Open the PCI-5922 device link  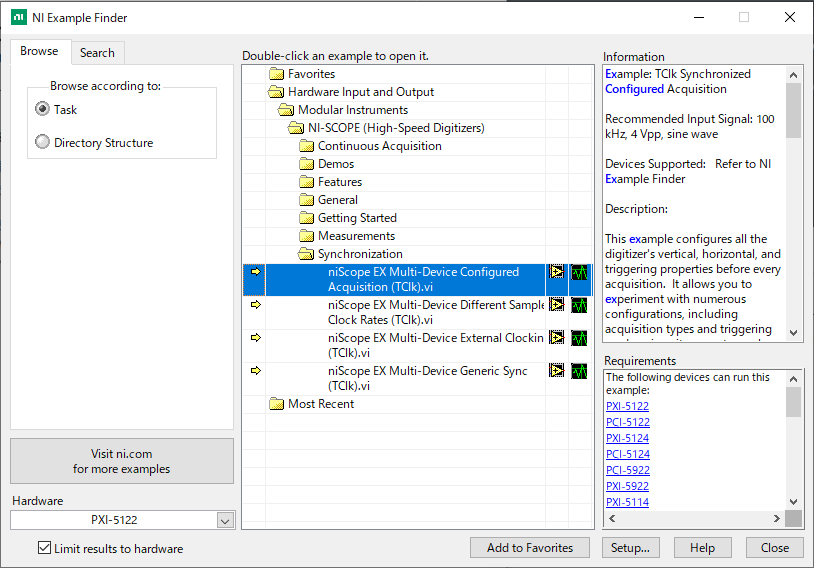[627, 470]
